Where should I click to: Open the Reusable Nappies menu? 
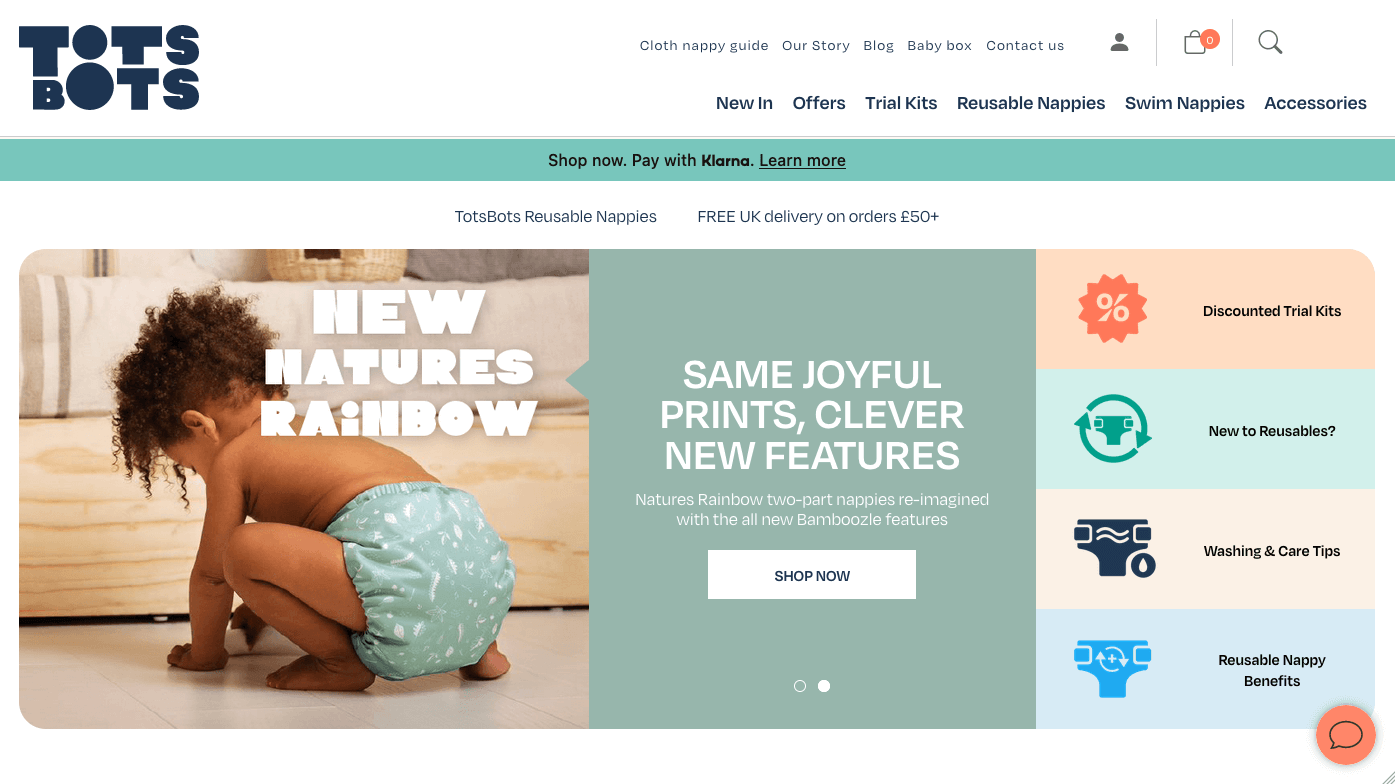tap(1031, 103)
